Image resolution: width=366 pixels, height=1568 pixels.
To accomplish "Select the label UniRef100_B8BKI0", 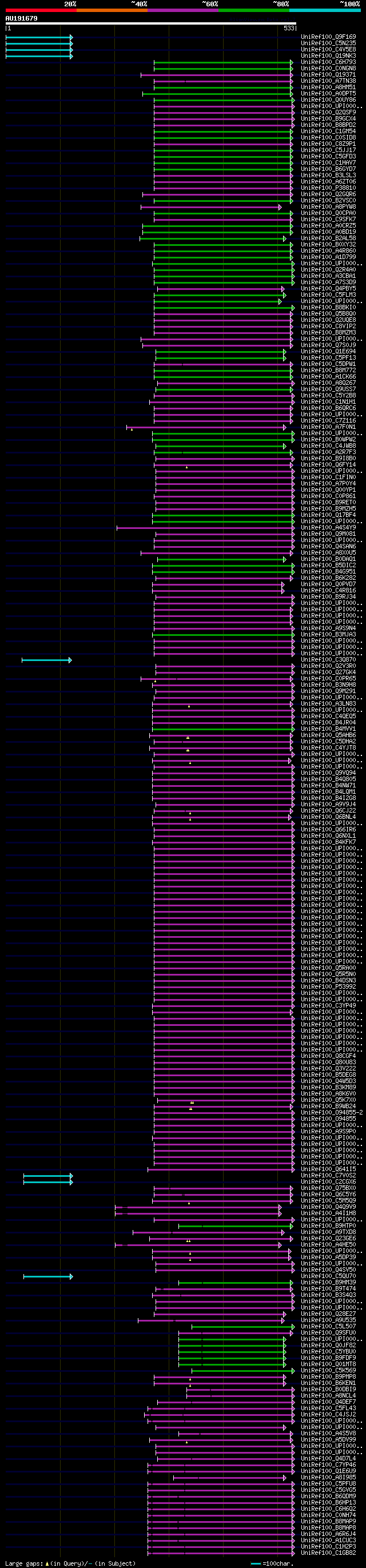I will click(x=328, y=308).
